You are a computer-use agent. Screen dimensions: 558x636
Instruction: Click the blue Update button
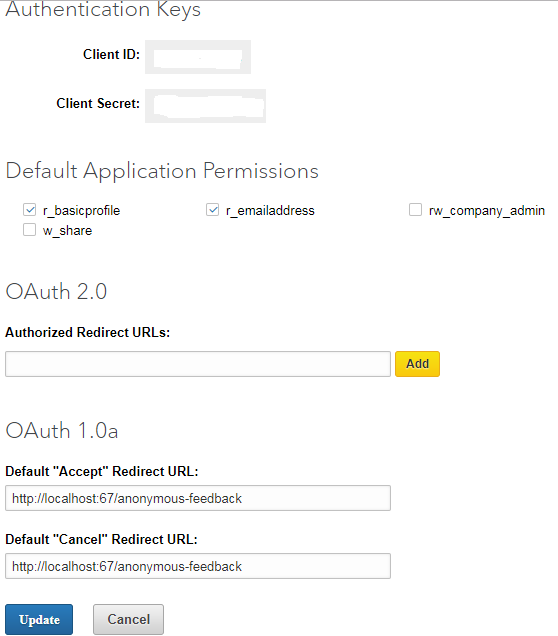pos(39,619)
